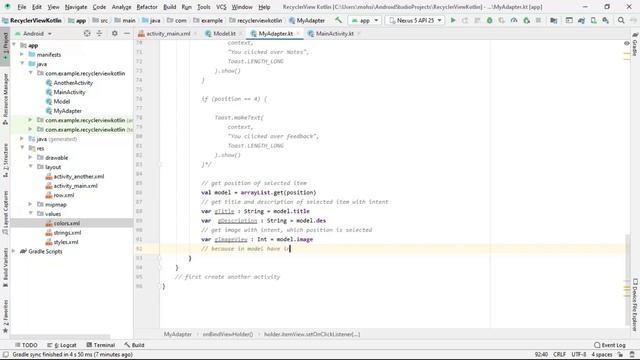The image size is (640, 360).
Task: Switch to the MainActivity.kt editor tab
Action: tap(334, 33)
